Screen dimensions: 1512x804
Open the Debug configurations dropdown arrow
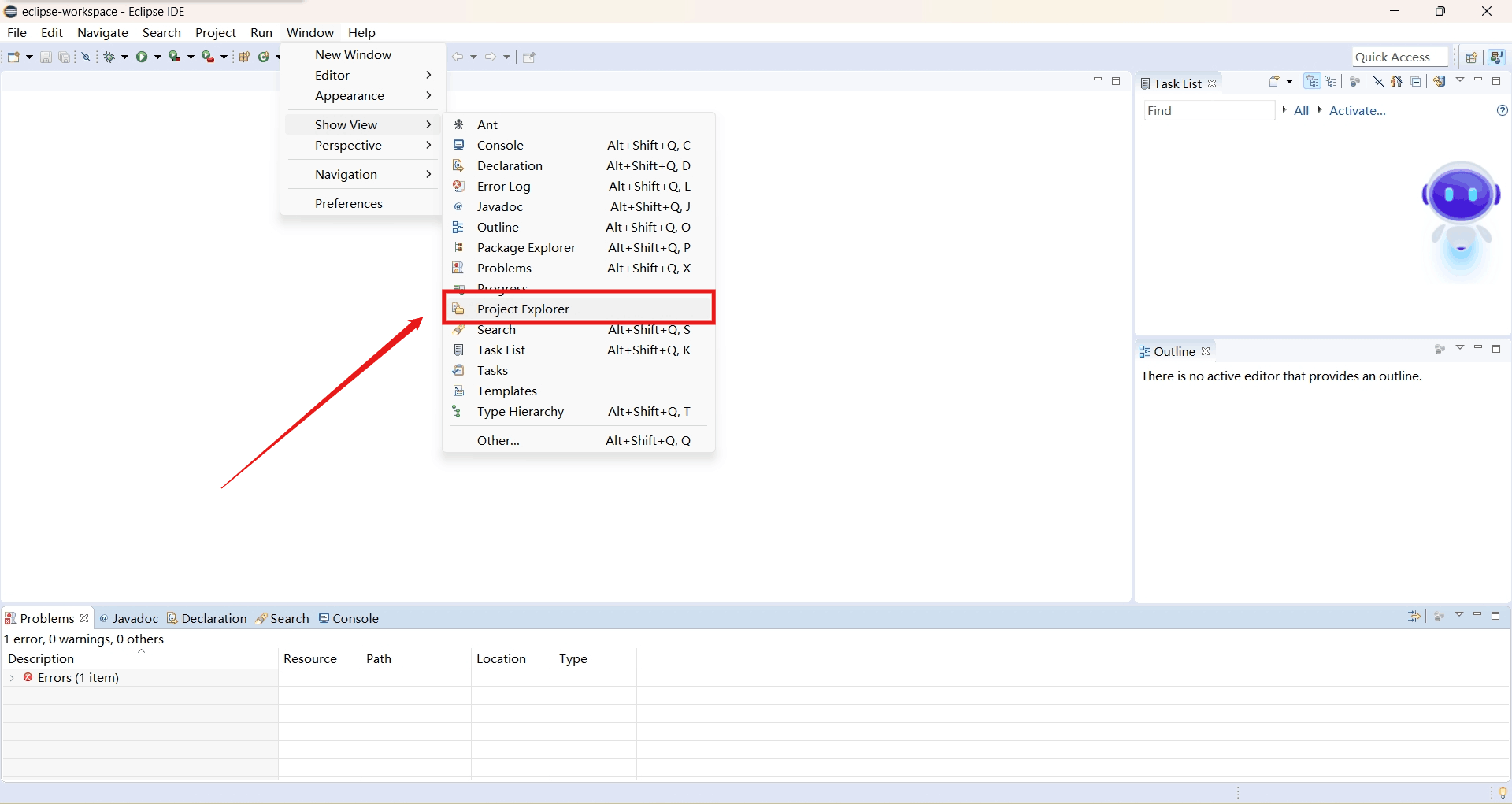tap(124, 57)
